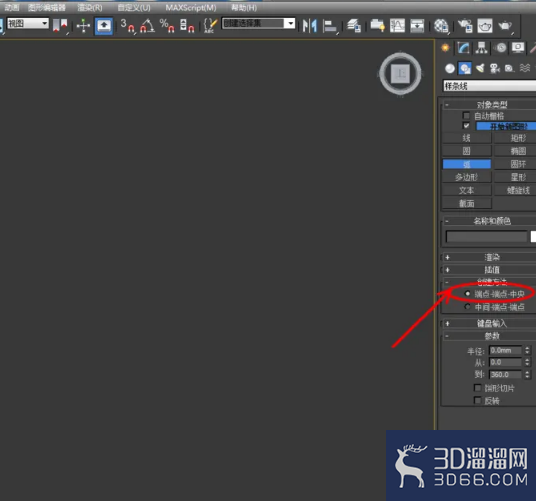Open Edit Named Selection Sets icon
536x501 pixels.
tap(210, 26)
